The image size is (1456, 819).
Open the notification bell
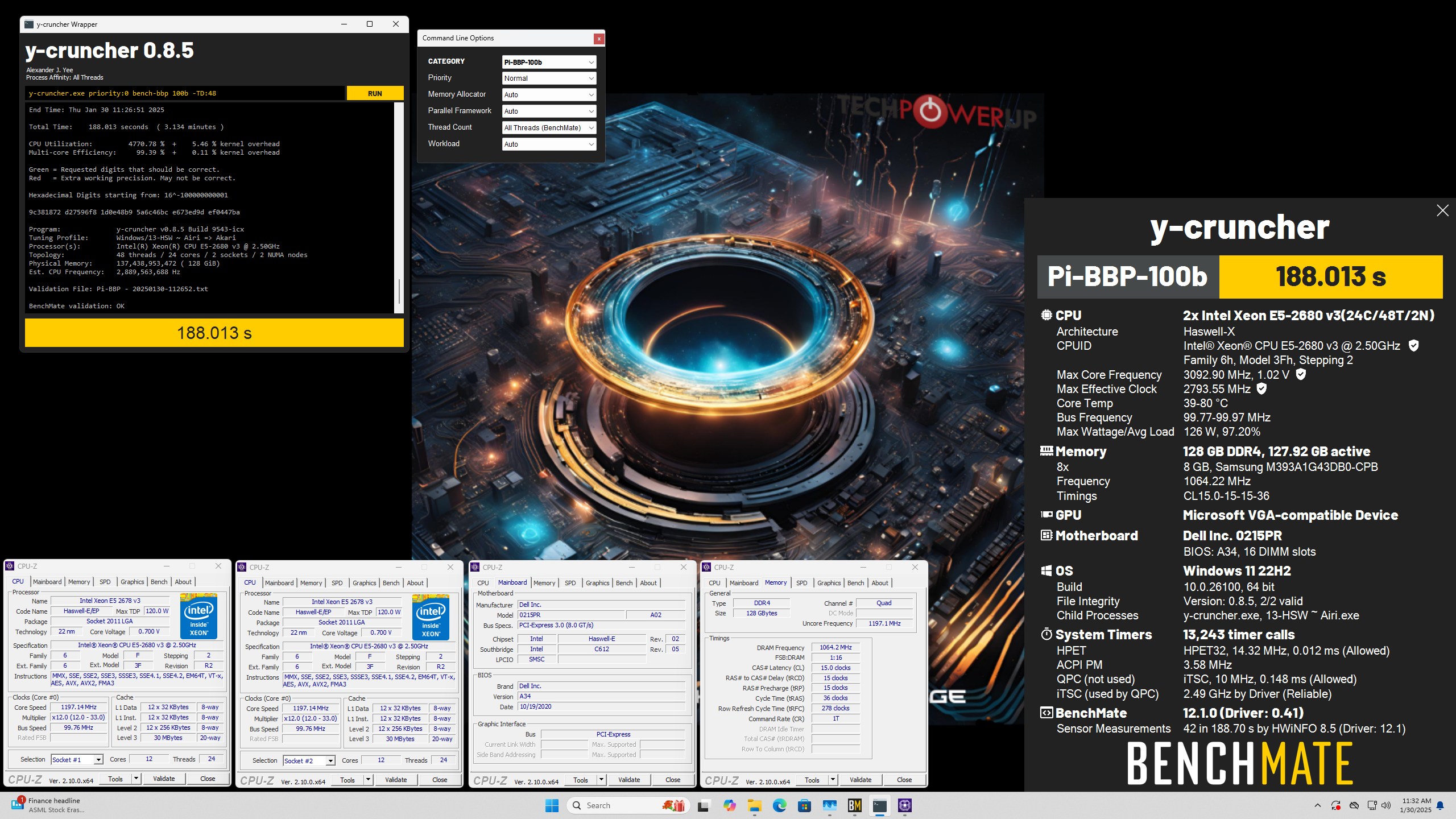(1440, 805)
